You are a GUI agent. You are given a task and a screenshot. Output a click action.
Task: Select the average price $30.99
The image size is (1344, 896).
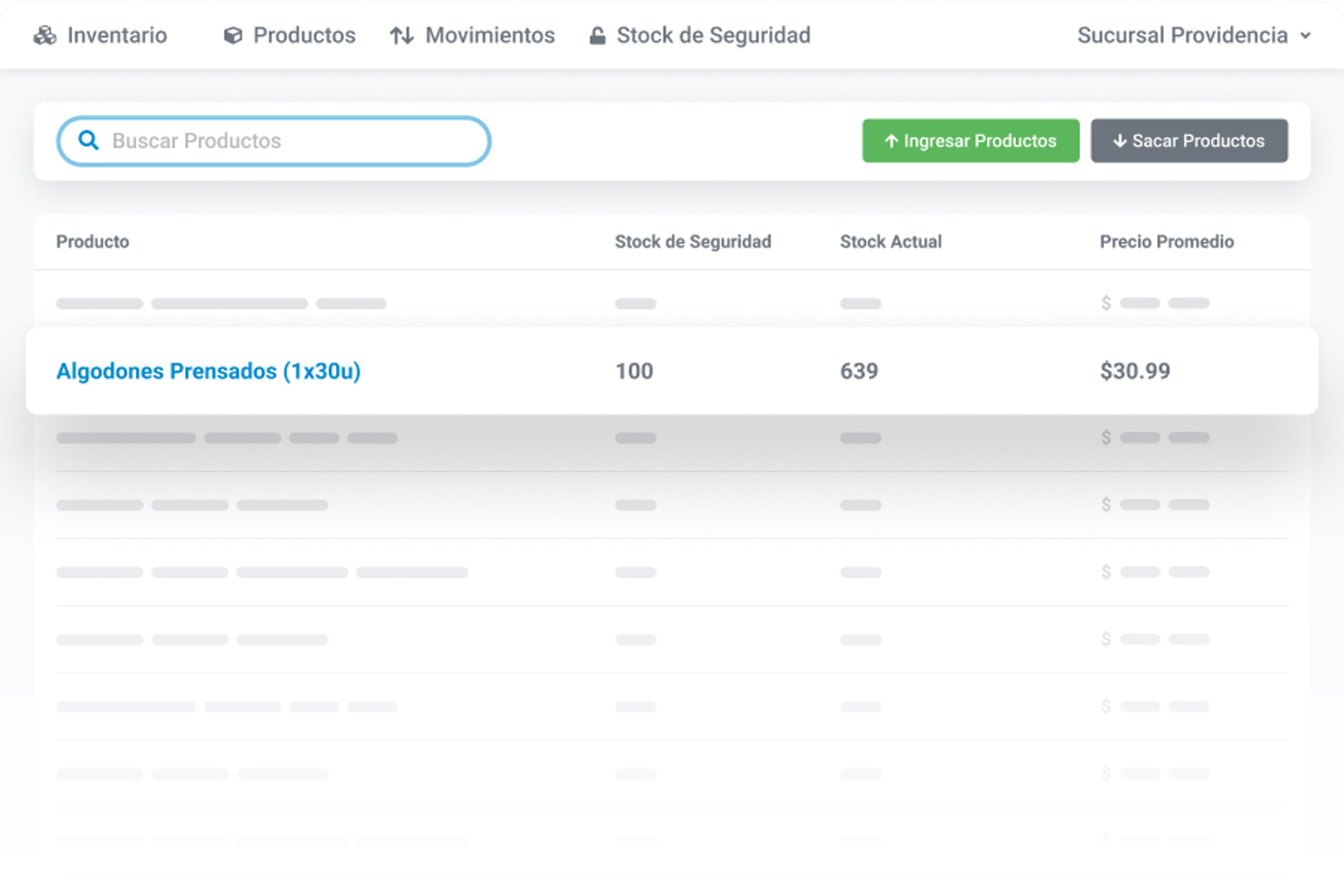(1135, 371)
